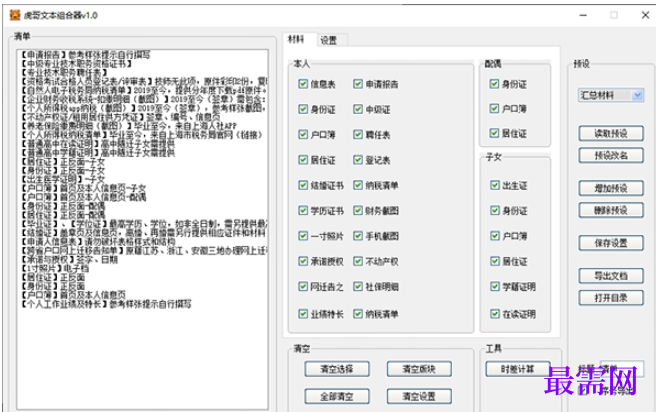Click the 清空版块 button

point(419,369)
